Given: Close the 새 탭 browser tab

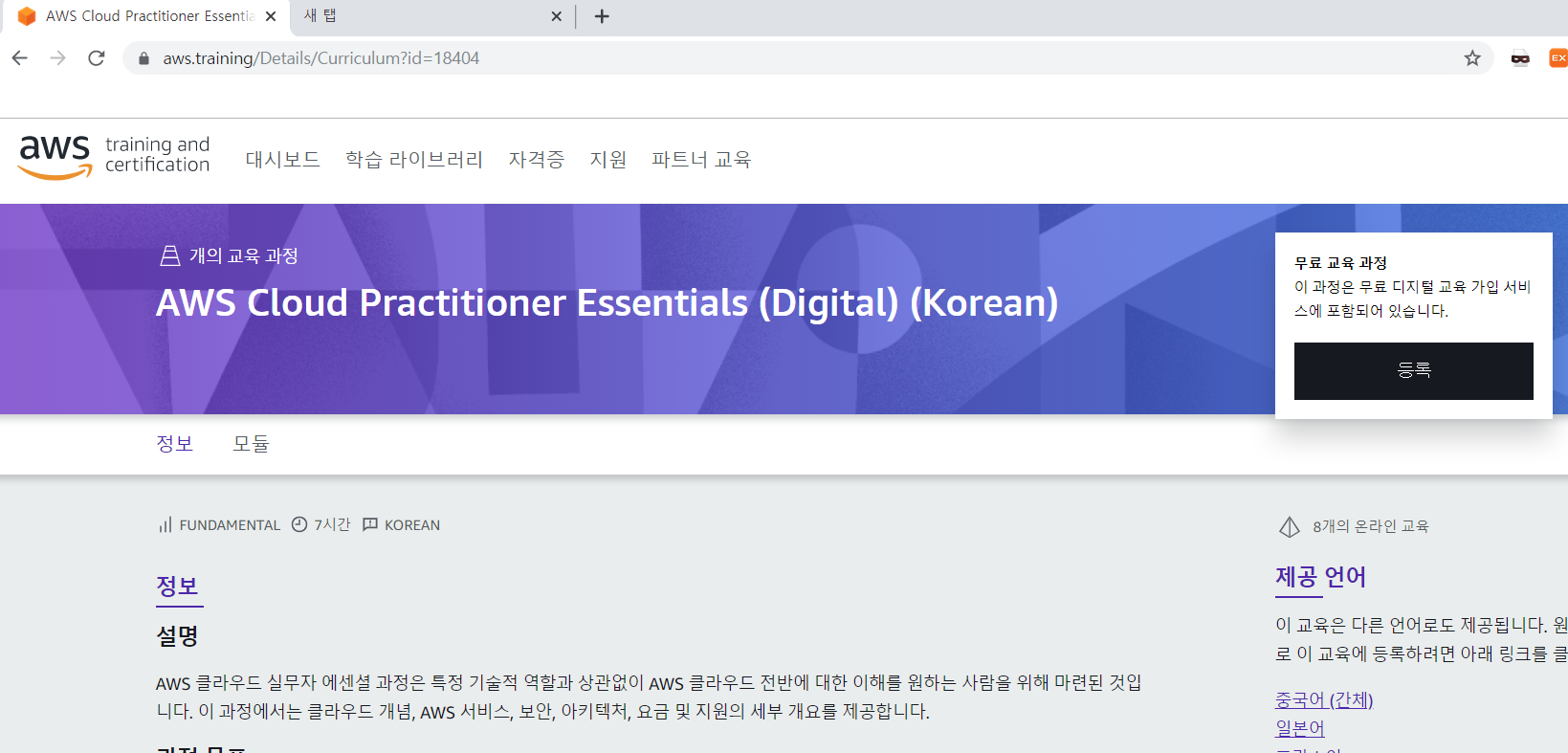Looking at the screenshot, I should [x=557, y=16].
